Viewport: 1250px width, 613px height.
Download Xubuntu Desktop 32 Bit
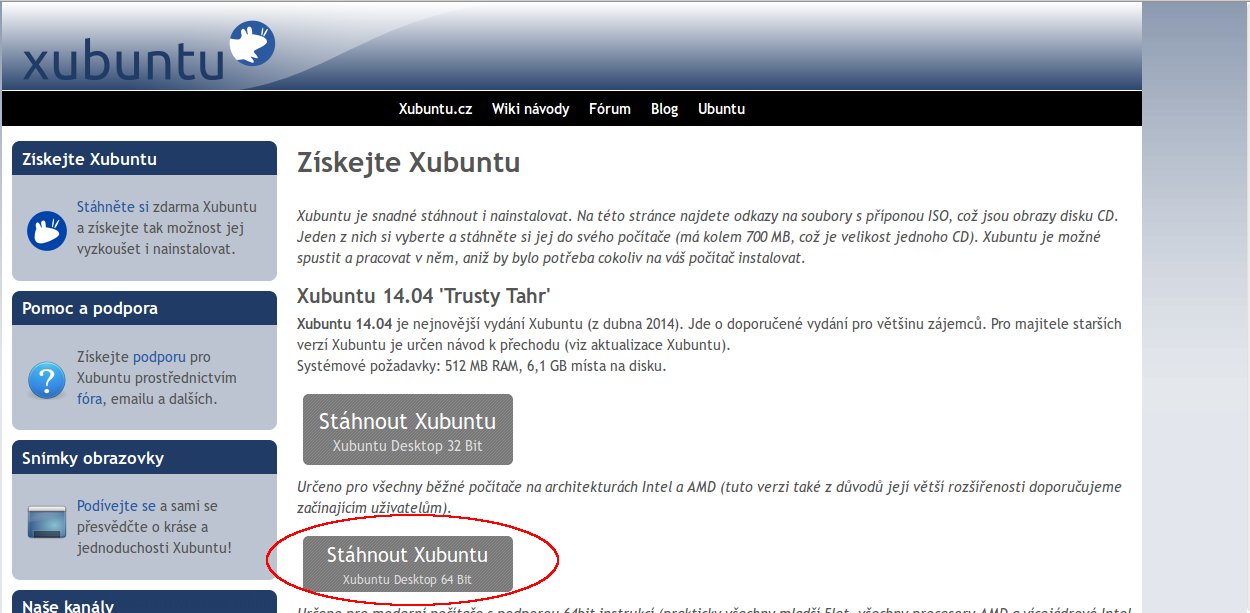coord(408,429)
